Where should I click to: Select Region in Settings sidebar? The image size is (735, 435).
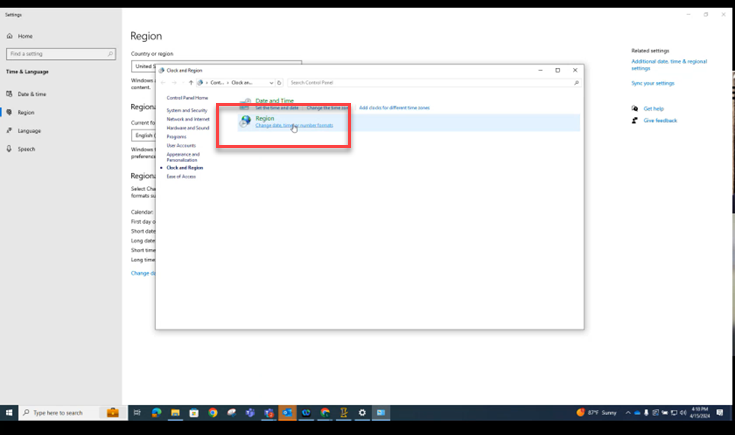click(26, 112)
